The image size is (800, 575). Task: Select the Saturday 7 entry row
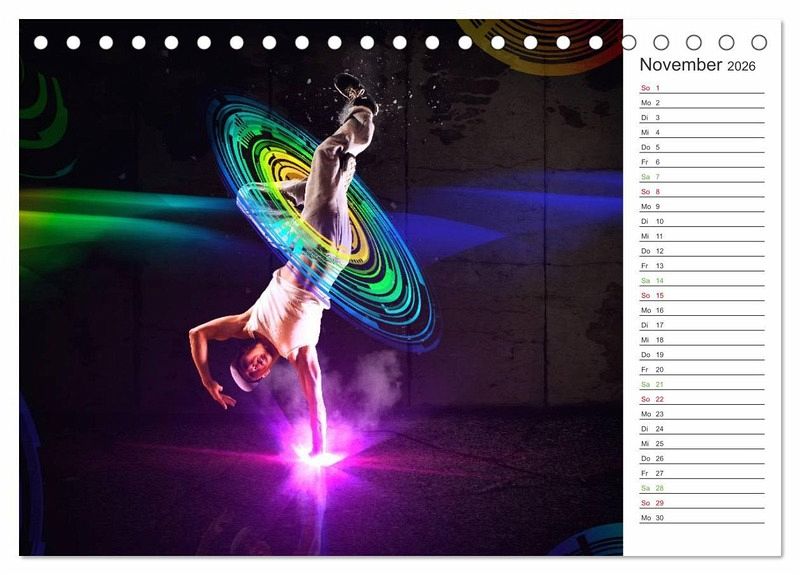point(702,177)
